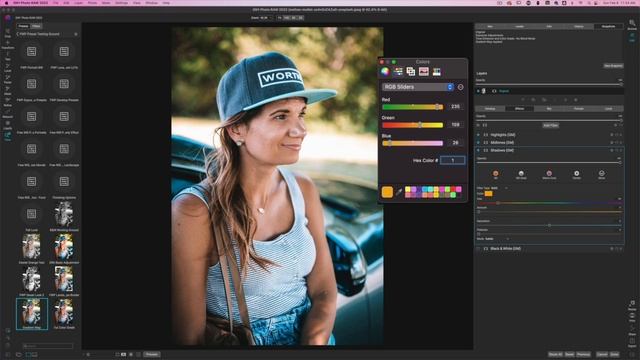Click the Add Filter button
Image resolution: width=640 pixels, height=360 pixels.
point(551,125)
